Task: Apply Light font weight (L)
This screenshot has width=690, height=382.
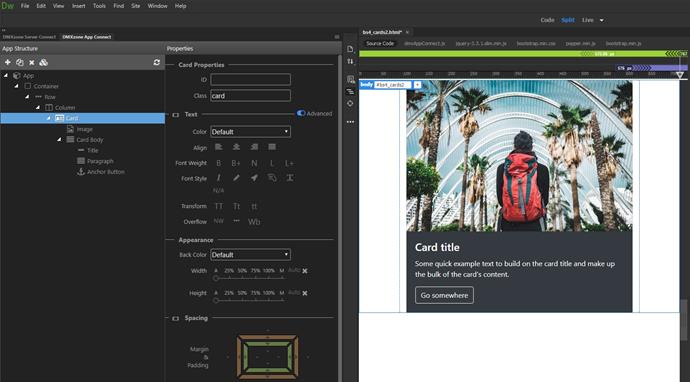Action: (x=272, y=163)
